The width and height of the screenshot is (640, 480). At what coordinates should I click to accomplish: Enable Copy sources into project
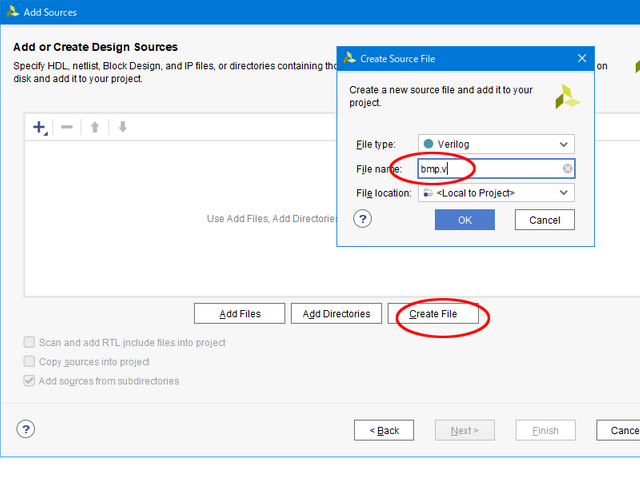click(29, 361)
